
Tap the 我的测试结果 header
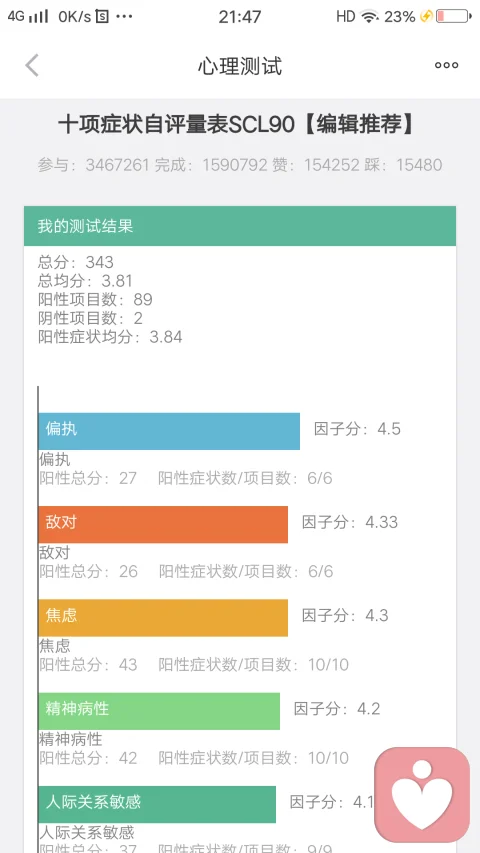pyautogui.click(x=240, y=226)
